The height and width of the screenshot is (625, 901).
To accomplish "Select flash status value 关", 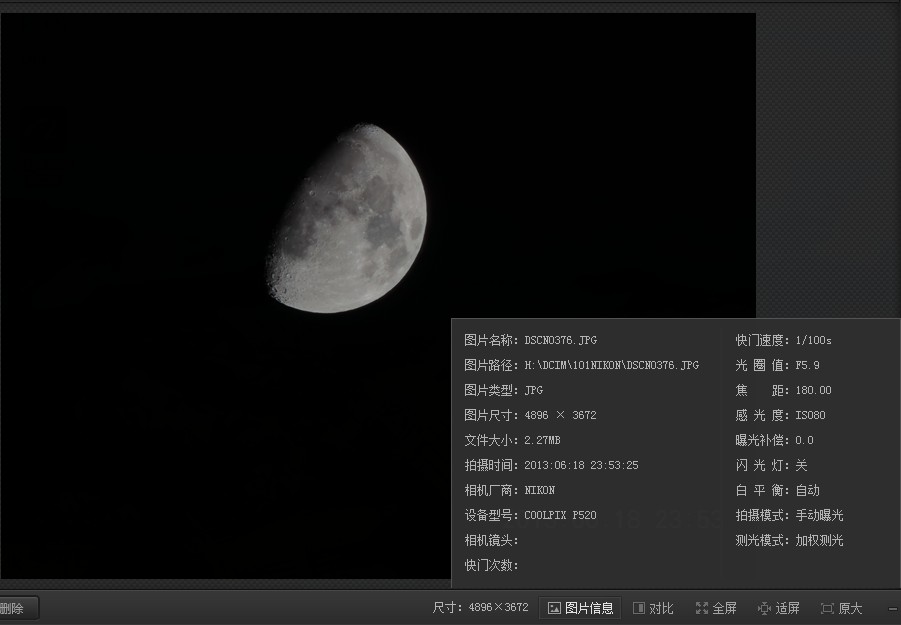I will click(802, 465).
